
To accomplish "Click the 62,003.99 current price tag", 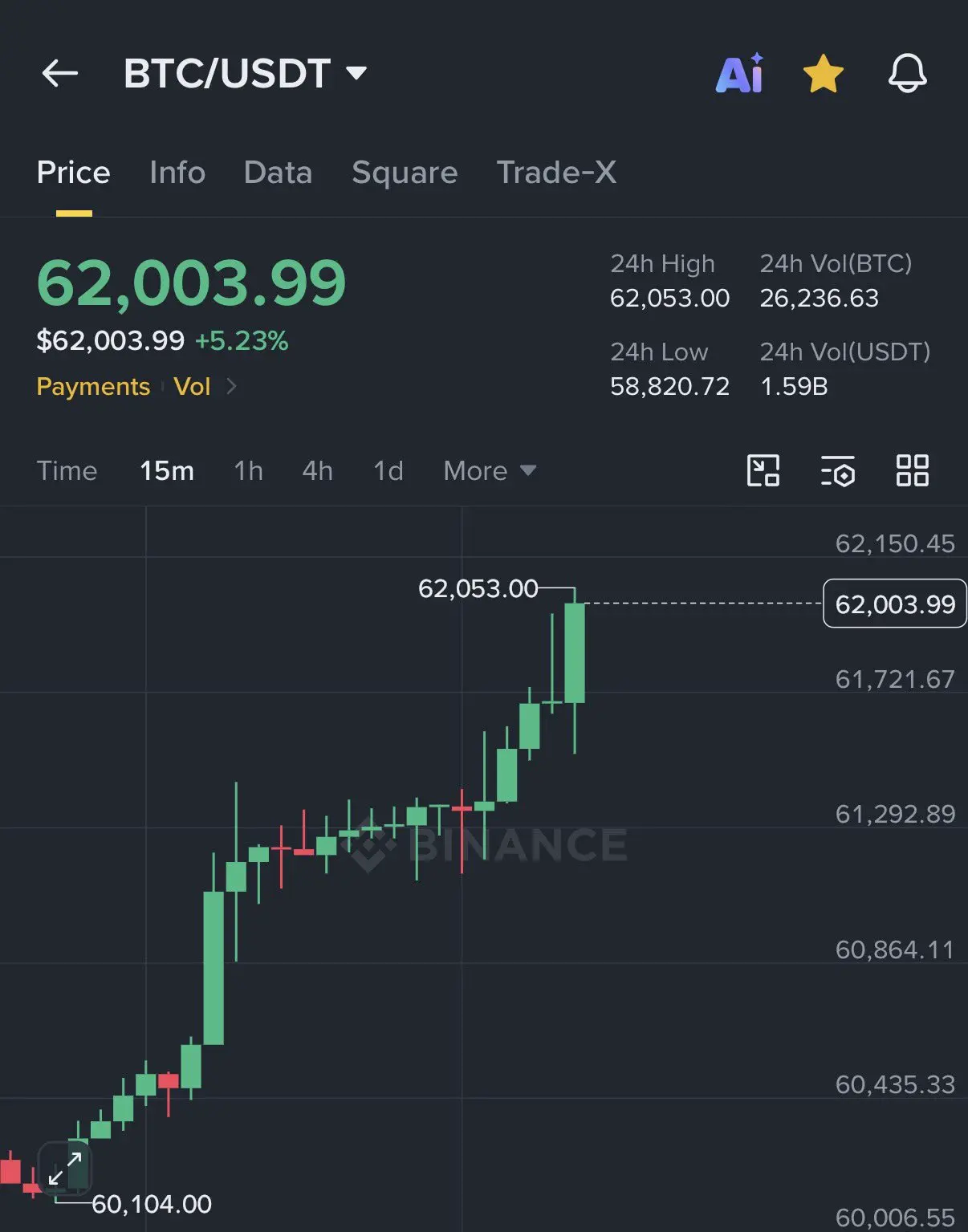I will tap(895, 604).
